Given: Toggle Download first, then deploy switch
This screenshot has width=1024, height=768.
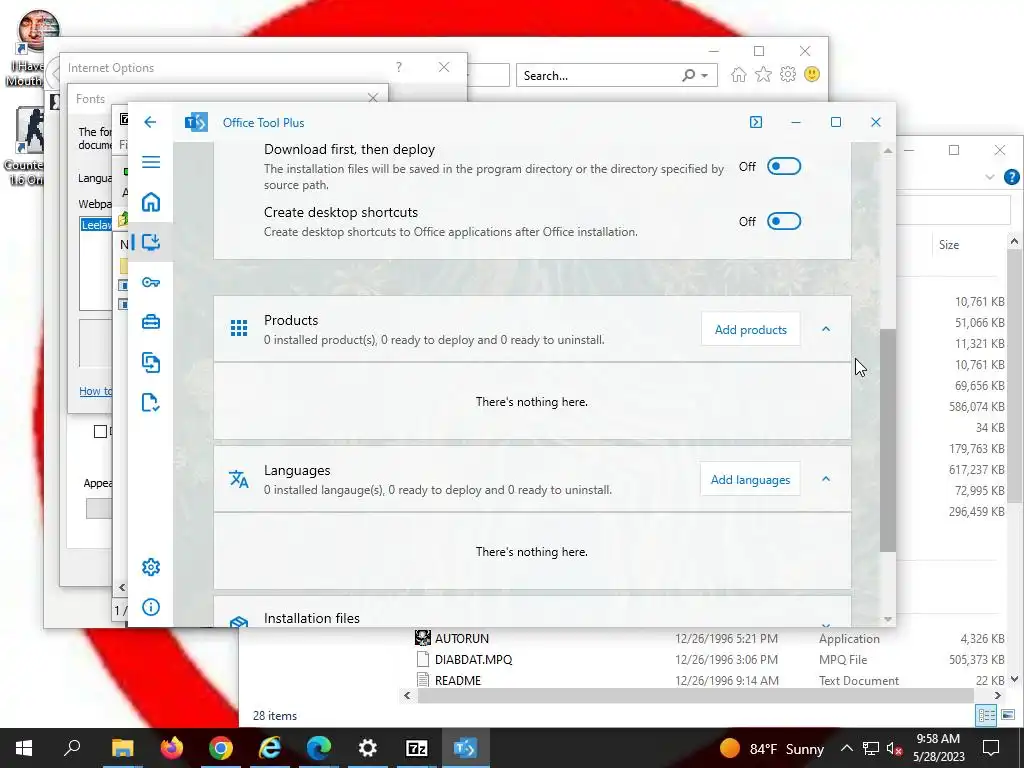Looking at the screenshot, I should (784, 167).
